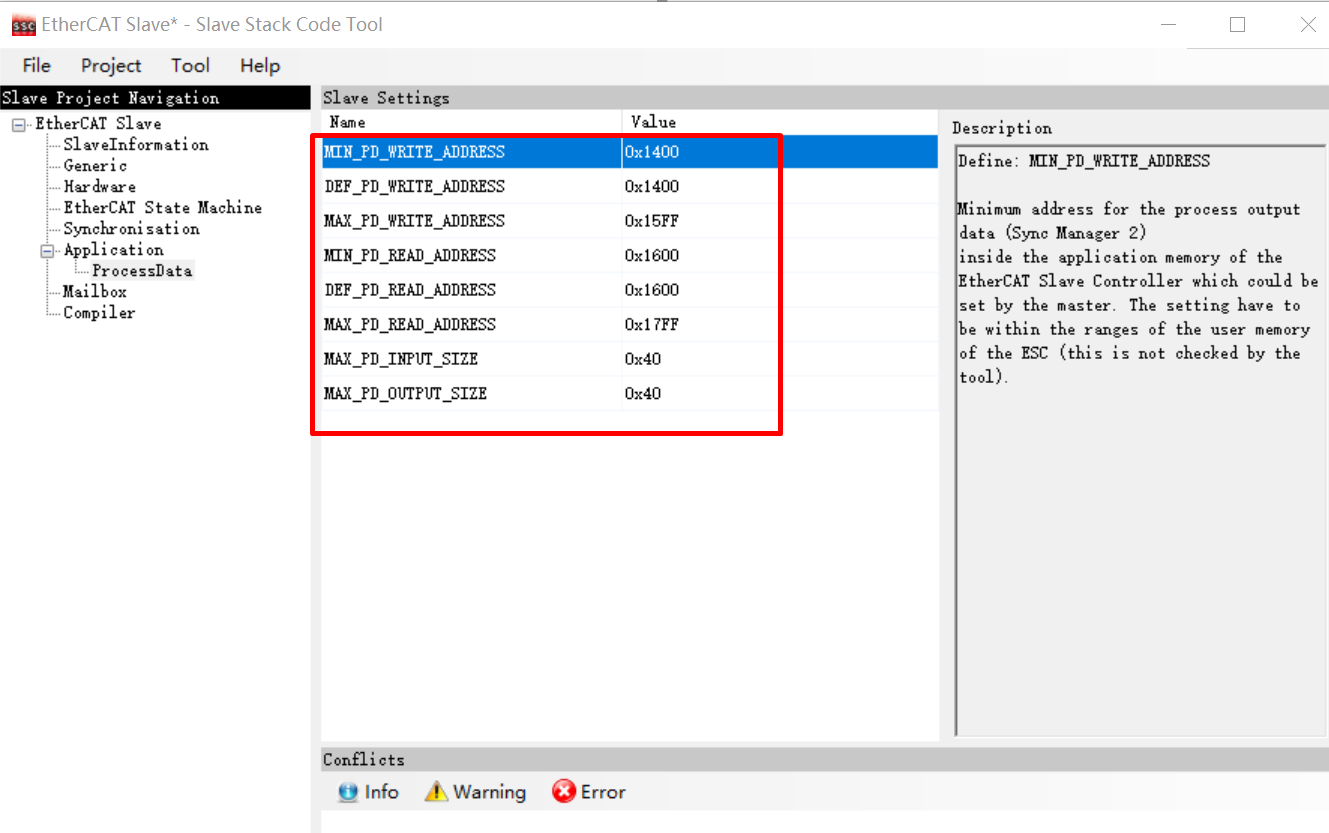Maximize the Slave Stack Code Tool window
The width and height of the screenshot is (1329, 833).
[1237, 25]
